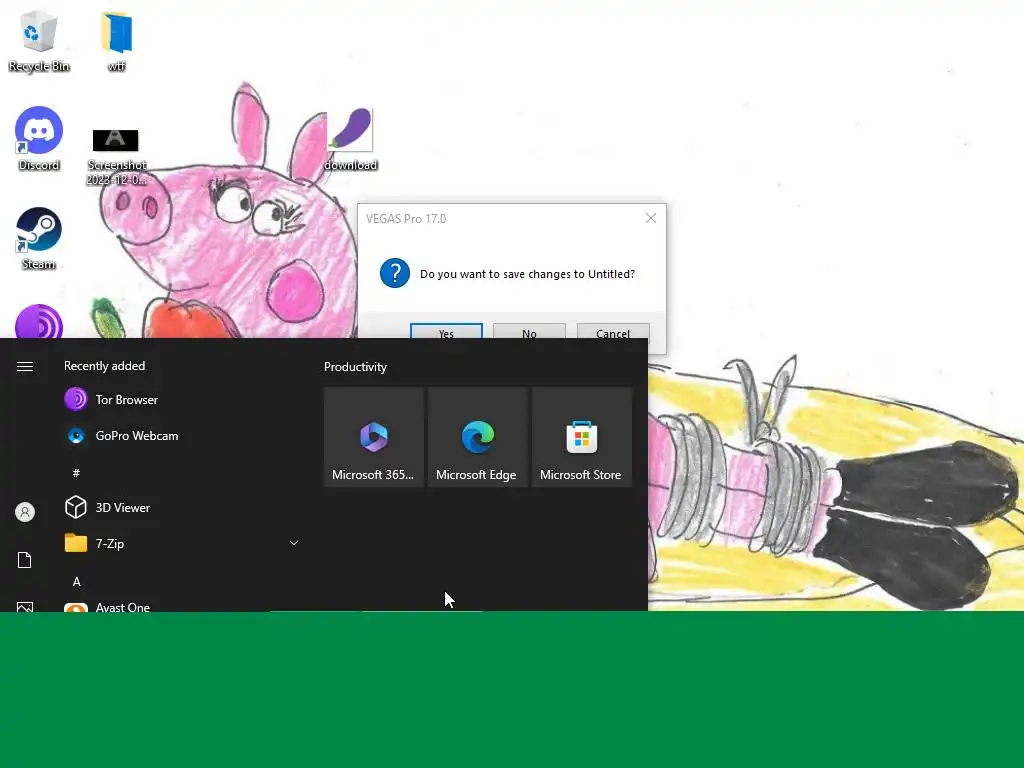Click Yes in VEGAS Pro save dialog
The image size is (1024, 768).
pyautogui.click(x=446, y=331)
